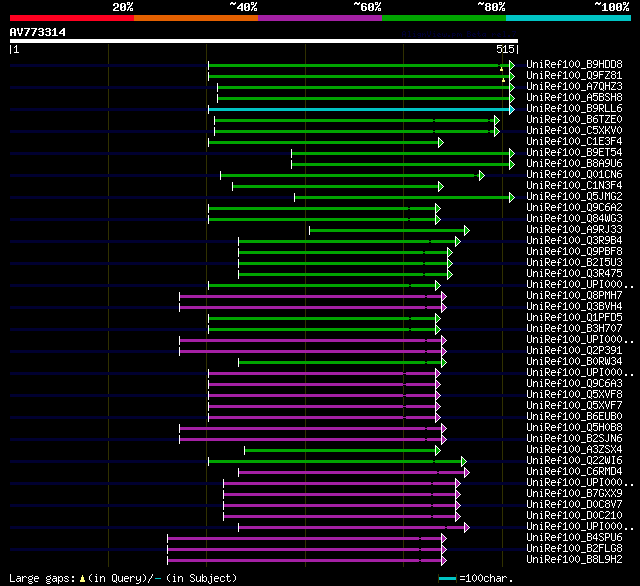This screenshot has width=640, height=586.
Task: Select the UniRef100_B7GXX9 label
Action: tap(574, 494)
